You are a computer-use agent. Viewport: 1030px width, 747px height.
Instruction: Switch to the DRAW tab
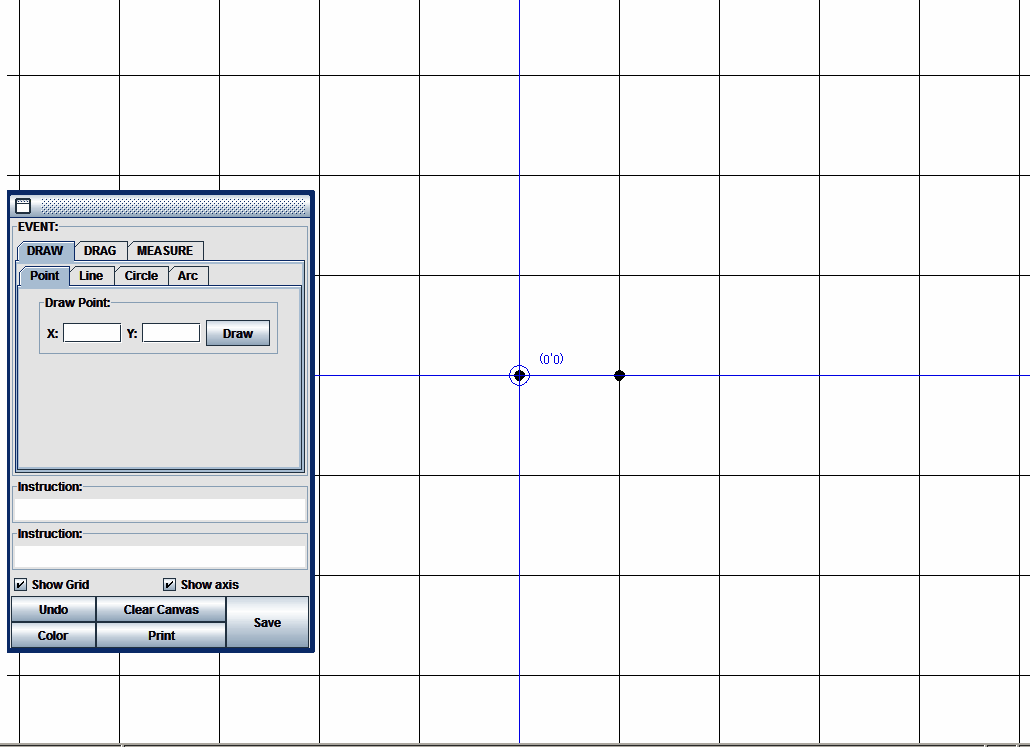(x=45, y=251)
